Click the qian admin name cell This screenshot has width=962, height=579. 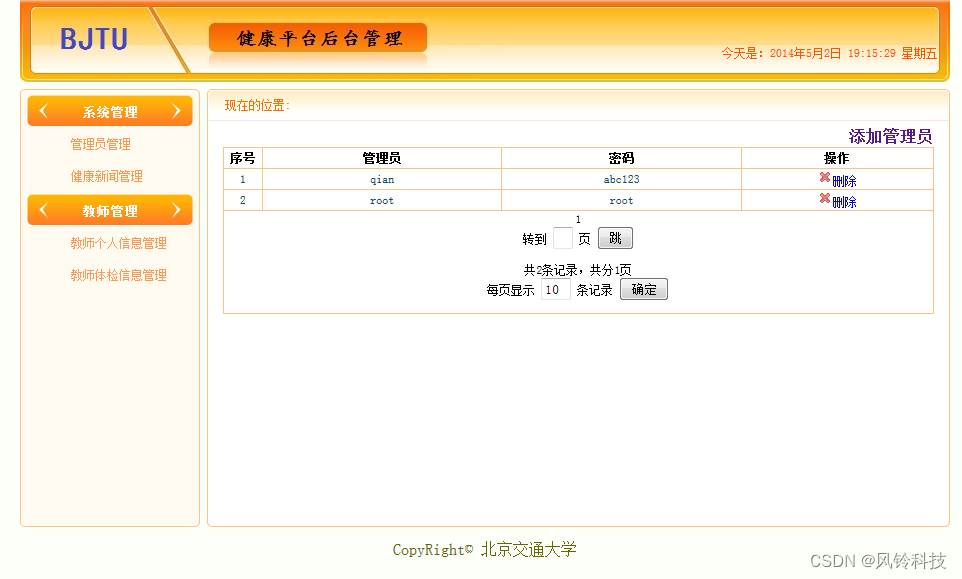382,179
